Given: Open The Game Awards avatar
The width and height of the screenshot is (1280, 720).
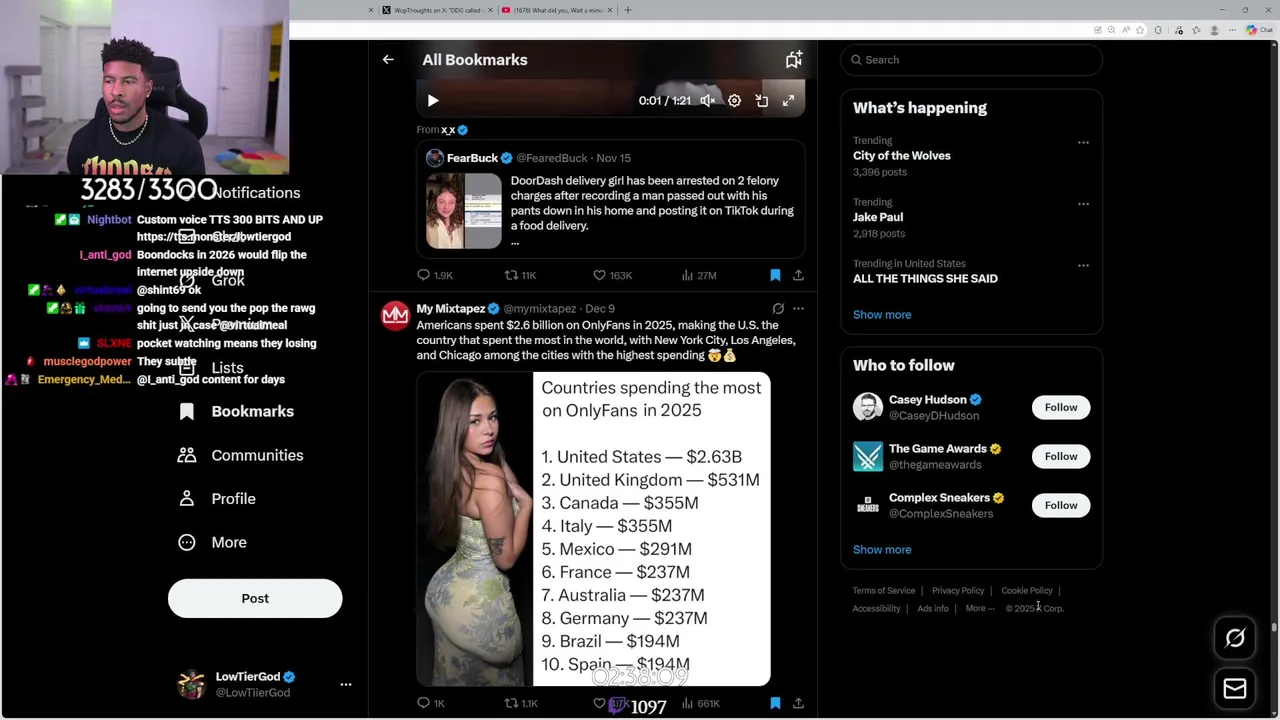Looking at the screenshot, I should (868, 456).
